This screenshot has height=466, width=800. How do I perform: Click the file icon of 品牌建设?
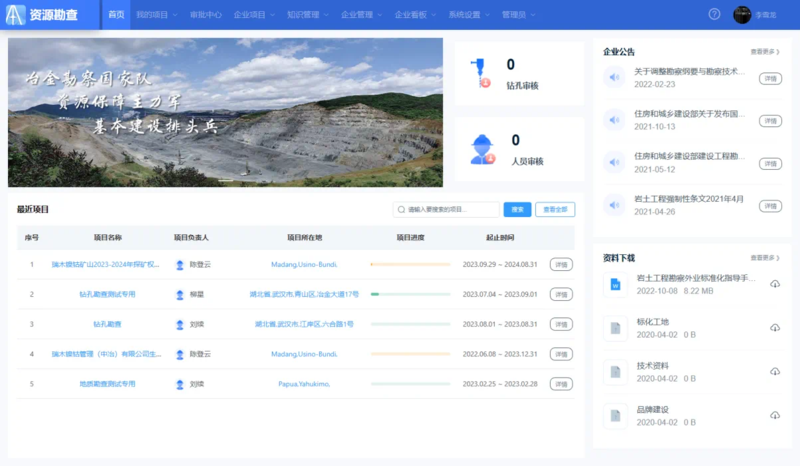point(615,416)
